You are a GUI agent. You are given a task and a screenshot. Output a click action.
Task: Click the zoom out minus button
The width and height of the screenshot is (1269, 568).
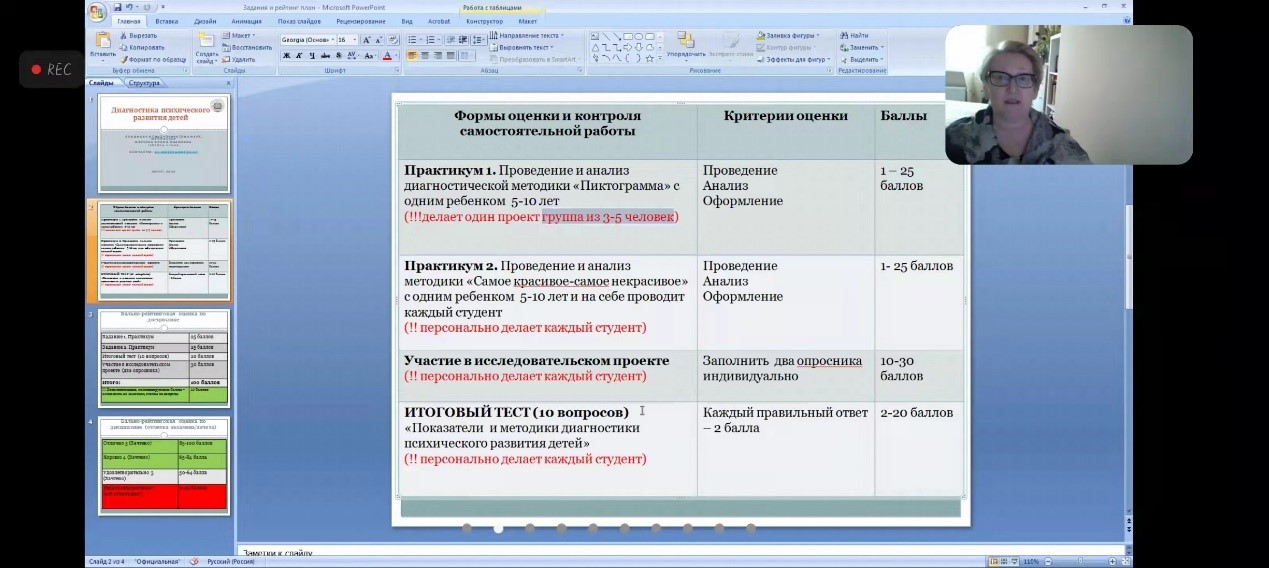coord(1047,561)
